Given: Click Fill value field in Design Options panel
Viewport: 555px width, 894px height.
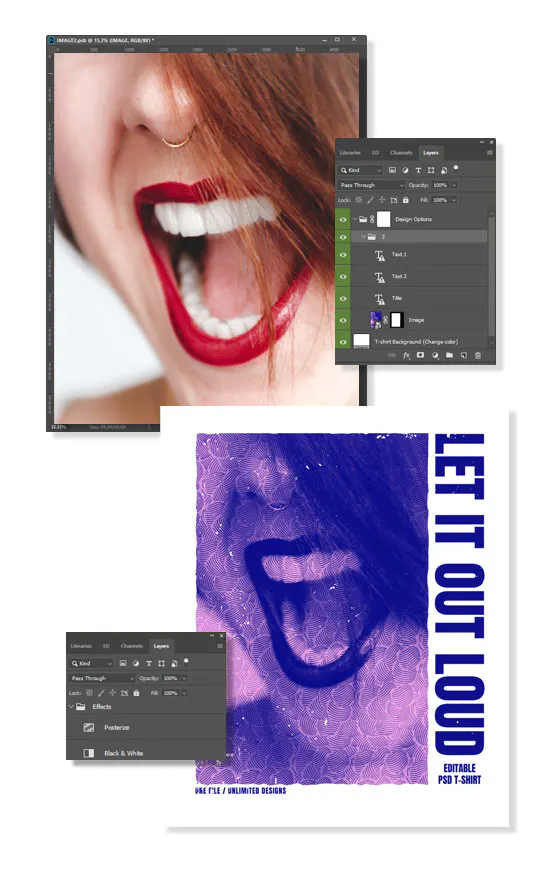Looking at the screenshot, I should pos(440,200).
